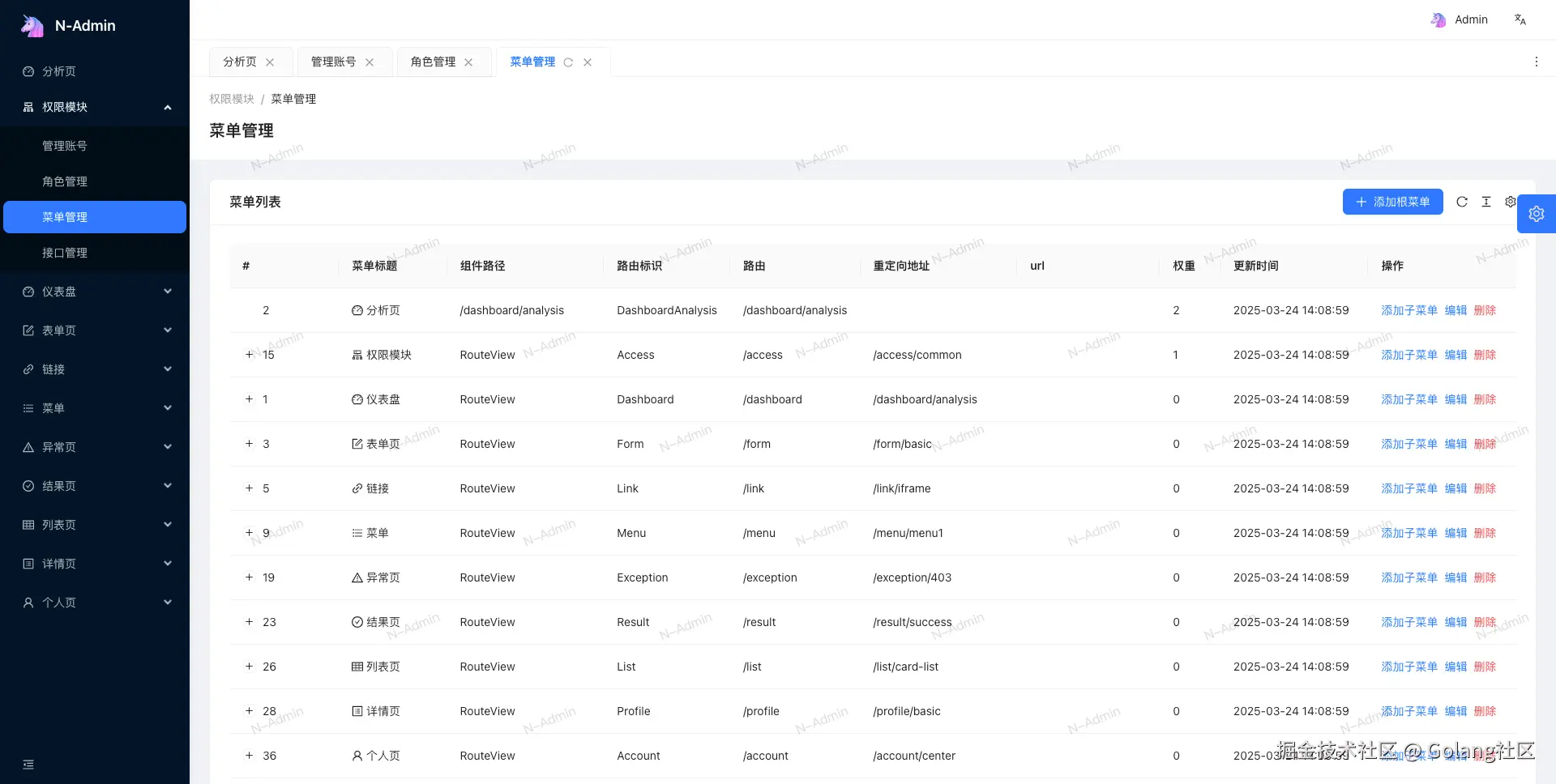Close the 分析页 tab
1556x784 pixels.
[270, 62]
